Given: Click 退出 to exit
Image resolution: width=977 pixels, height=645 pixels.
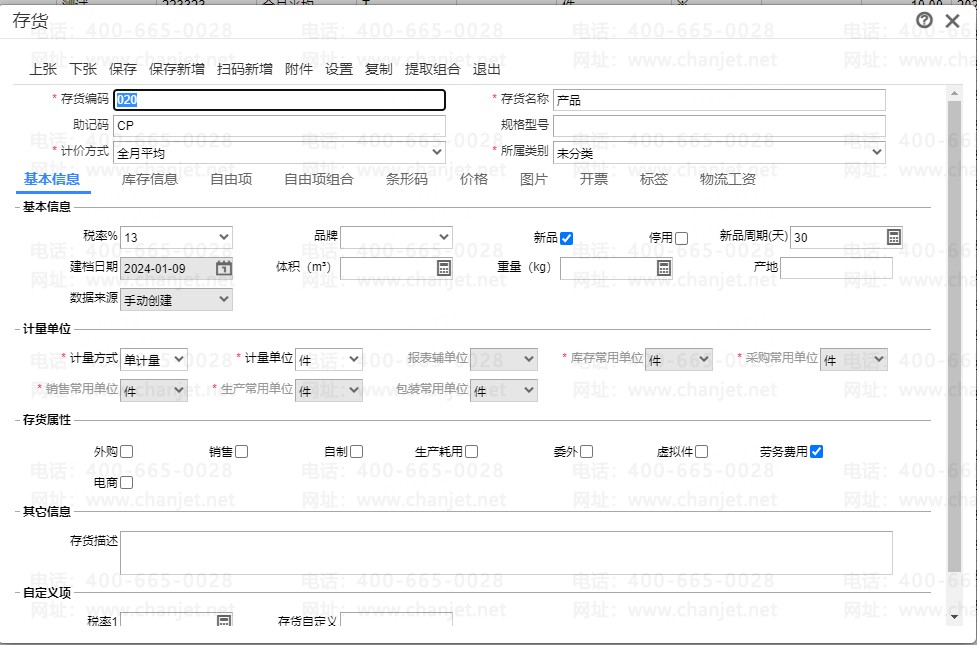Looking at the screenshot, I should click(x=487, y=69).
